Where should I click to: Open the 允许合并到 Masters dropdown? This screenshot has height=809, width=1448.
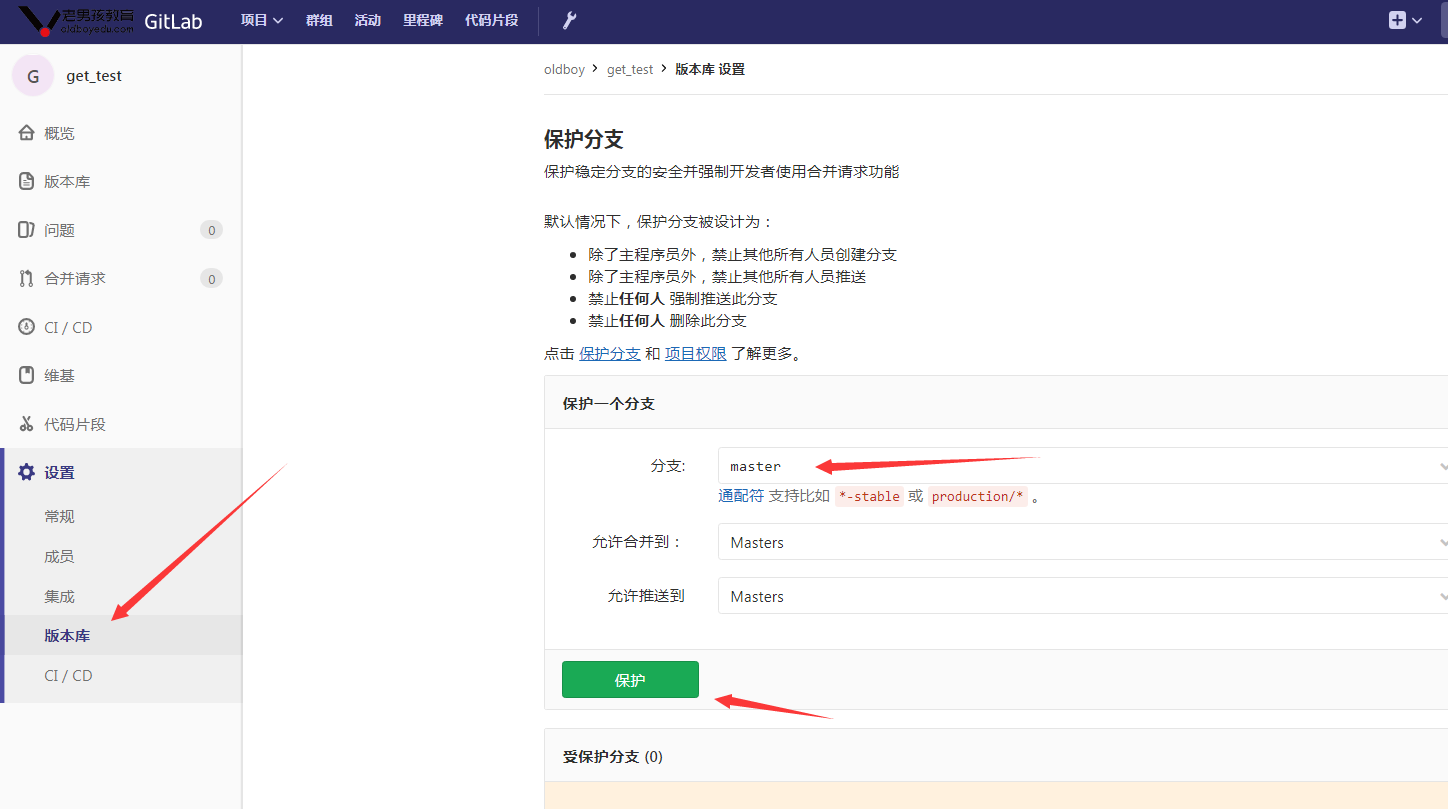(x=1083, y=542)
